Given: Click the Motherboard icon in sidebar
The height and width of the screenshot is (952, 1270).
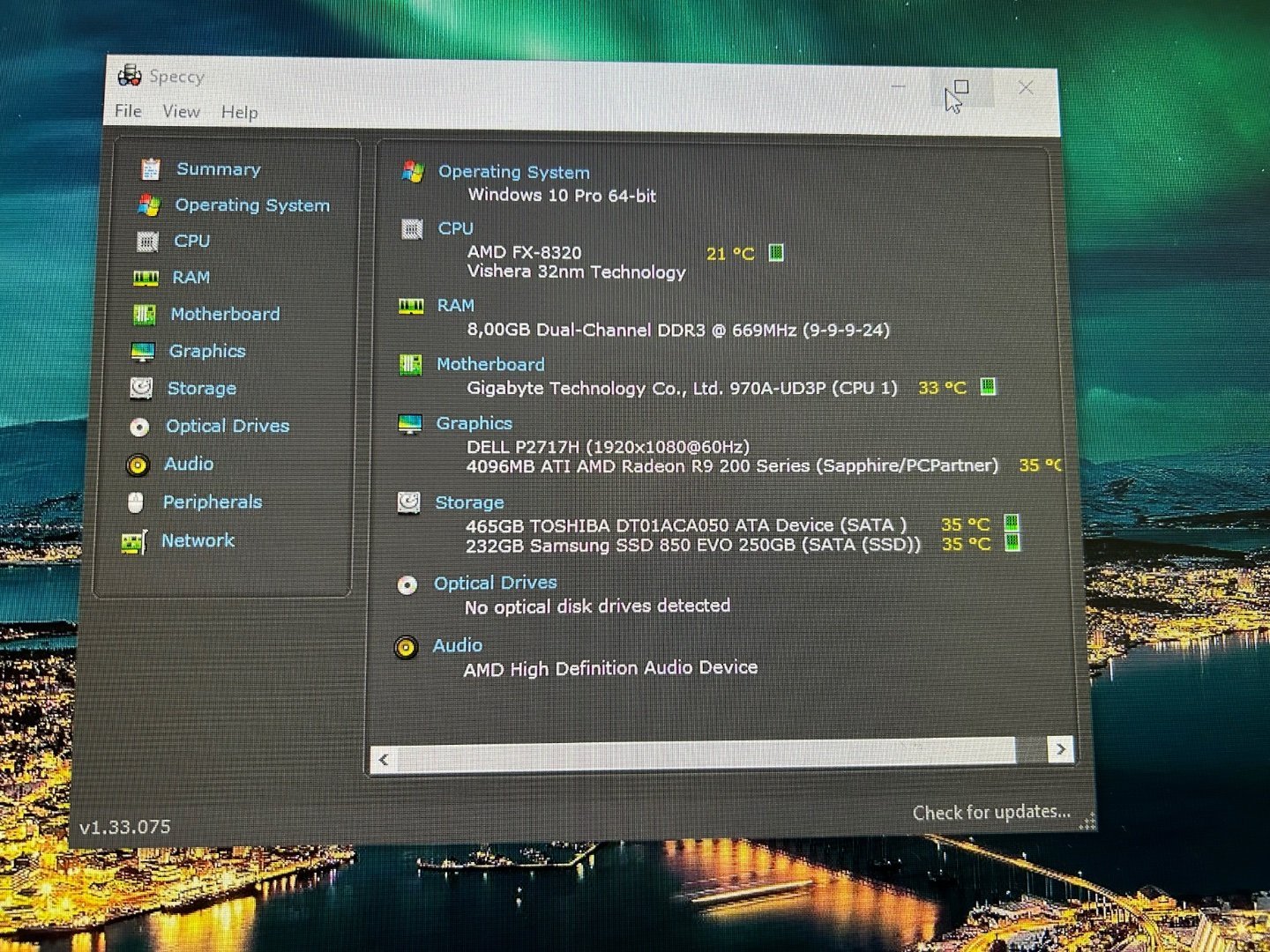Looking at the screenshot, I should 144,314.
